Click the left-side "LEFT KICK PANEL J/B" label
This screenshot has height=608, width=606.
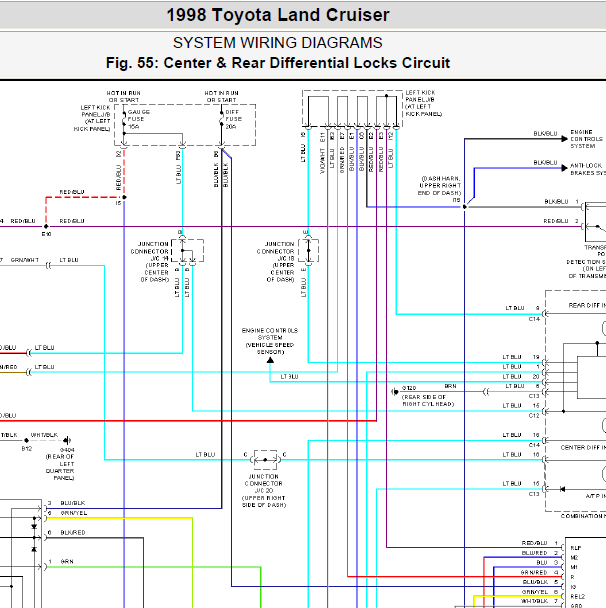(x=92, y=118)
